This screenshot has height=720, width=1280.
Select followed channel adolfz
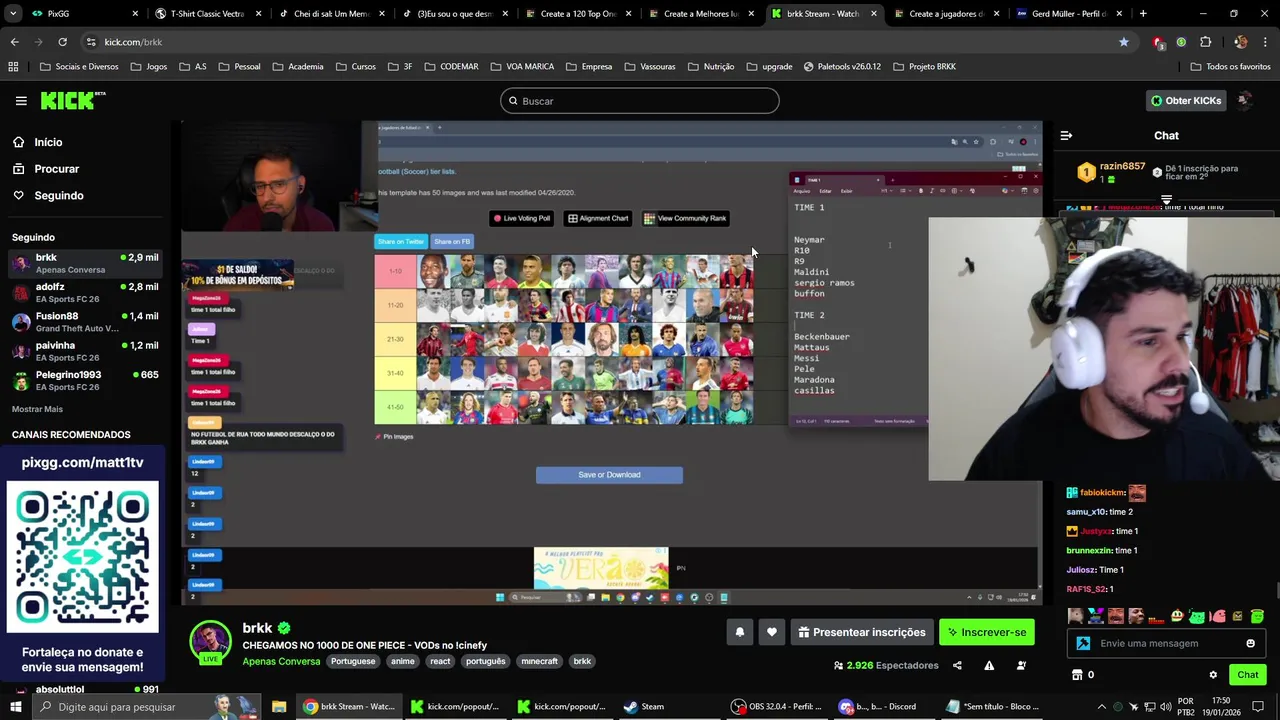click(85, 292)
